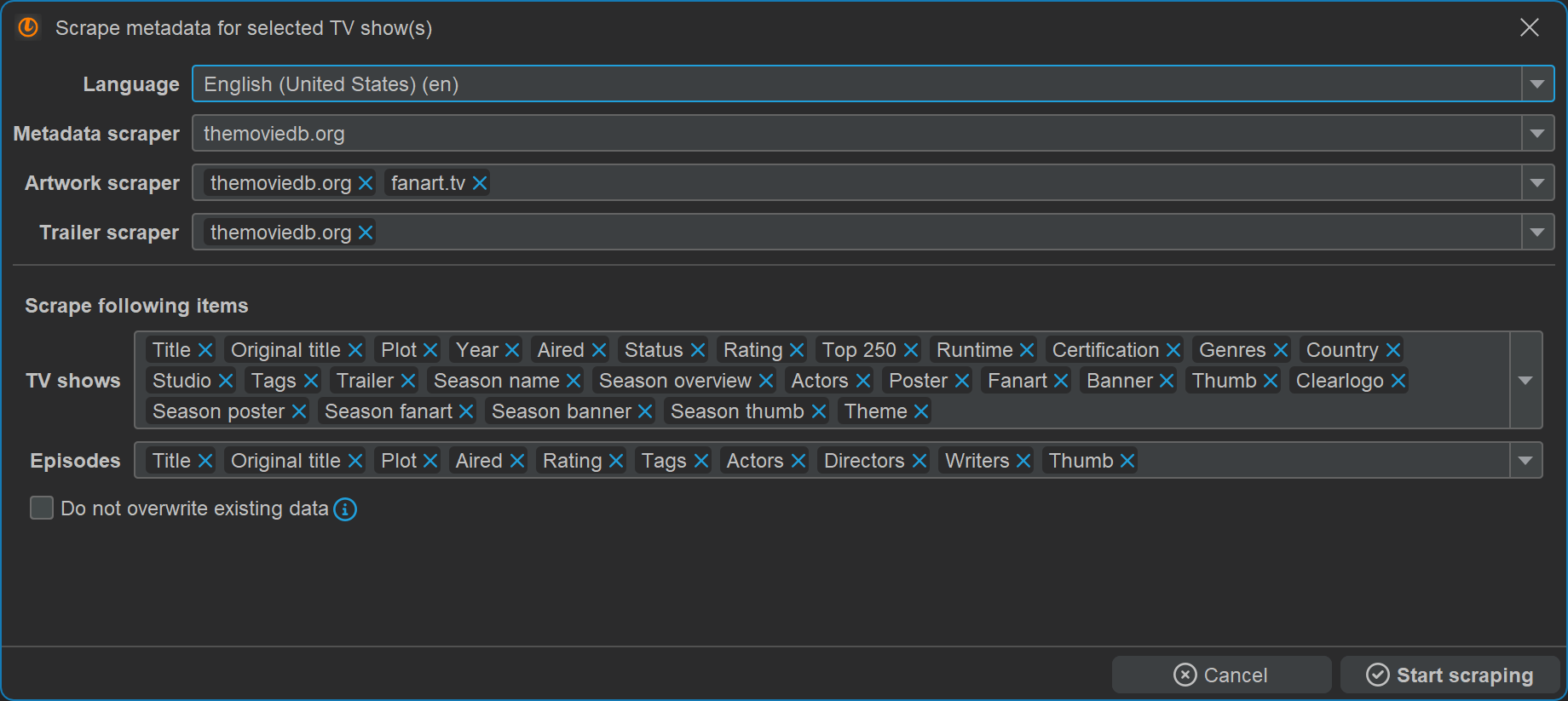Click the Cancel button
This screenshot has height=701, width=1568.
pyautogui.click(x=1220, y=675)
